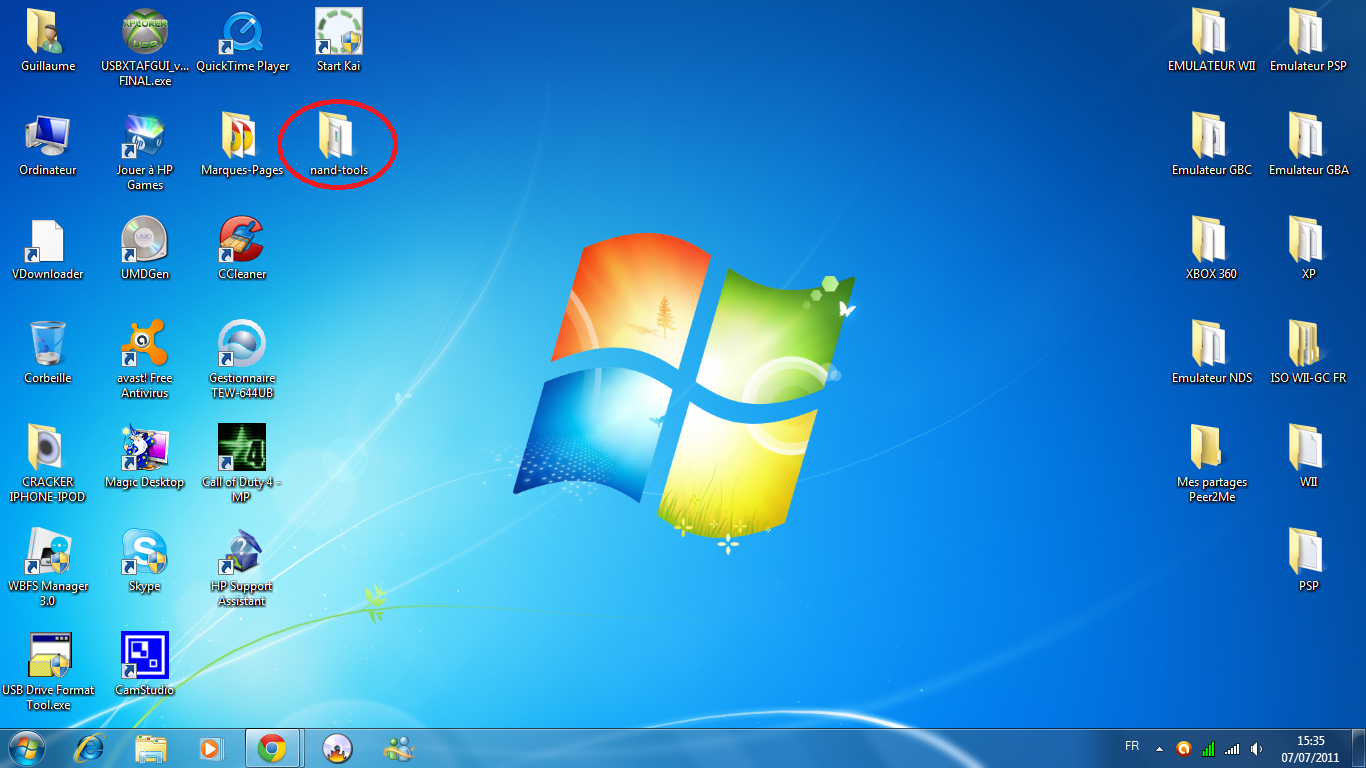Image resolution: width=1366 pixels, height=768 pixels.
Task: Select the QuickTime Player shortcut
Action: pos(242,41)
